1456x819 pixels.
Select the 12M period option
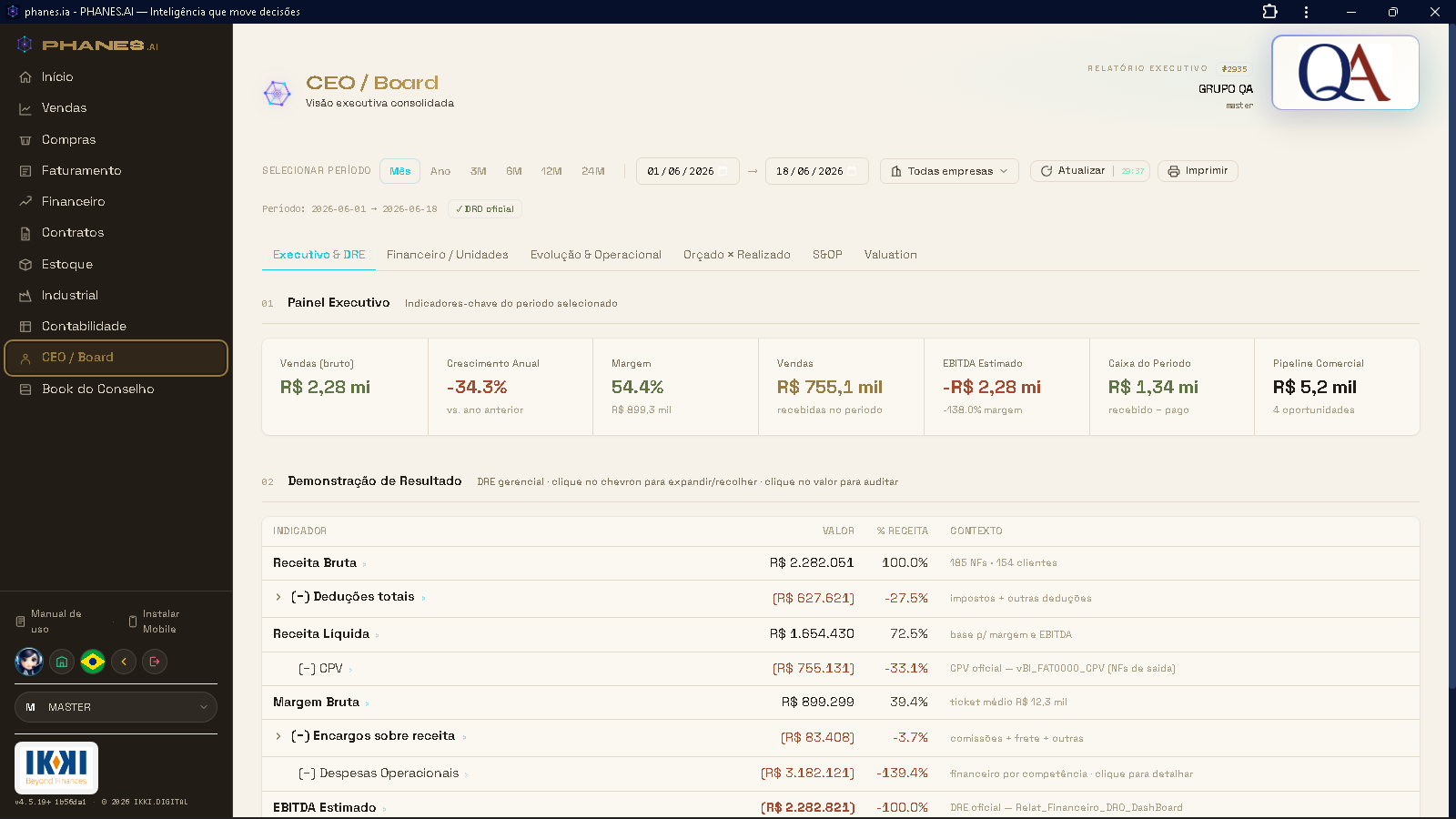point(551,171)
